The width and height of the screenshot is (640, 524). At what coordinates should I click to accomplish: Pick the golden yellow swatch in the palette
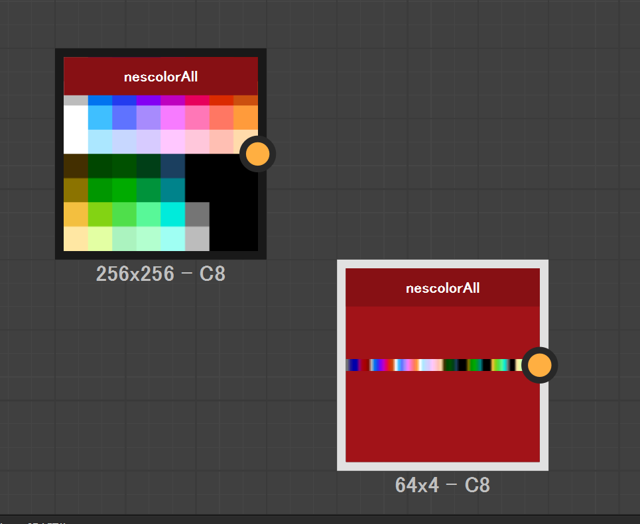point(75,215)
